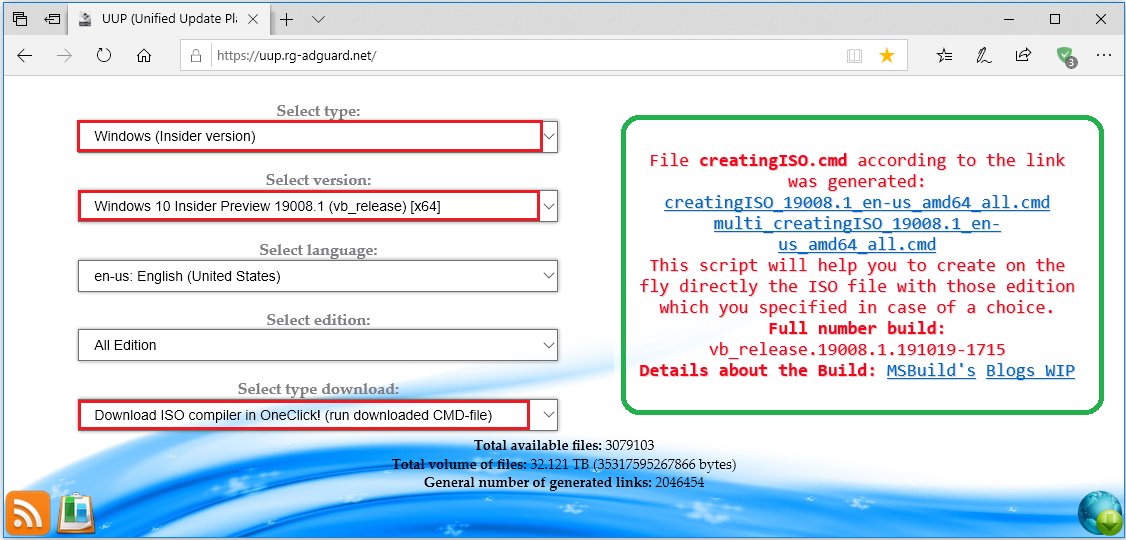Close the browser window
This screenshot has height=540, width=1126.
[1102, 19]
